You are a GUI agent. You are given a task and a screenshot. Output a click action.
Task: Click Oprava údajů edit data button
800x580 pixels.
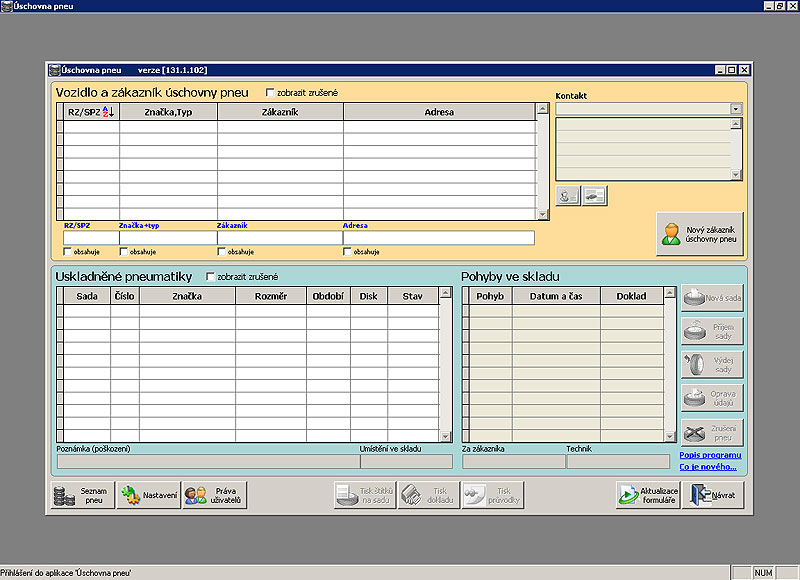[x=712, y=398]
